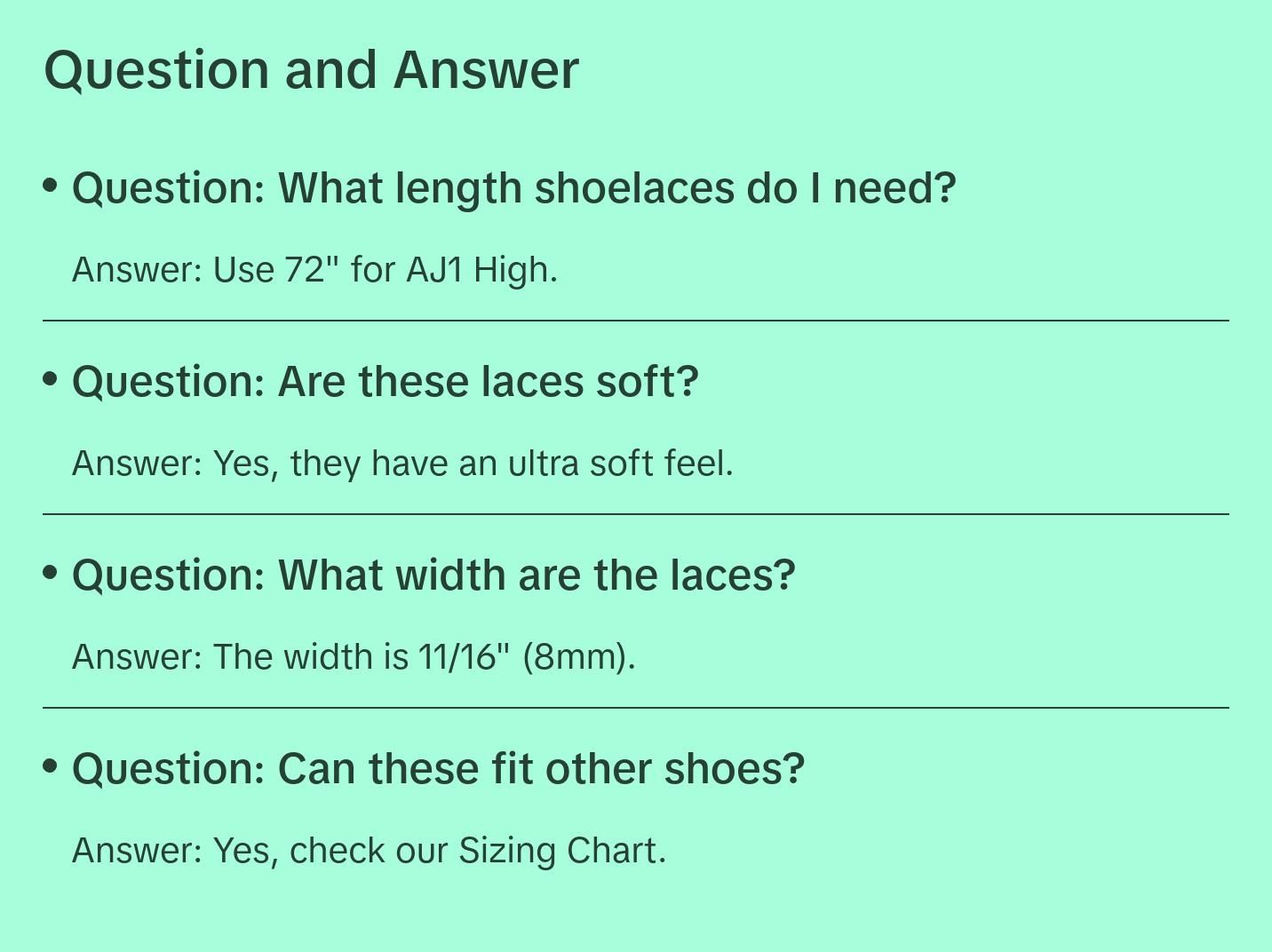Click the divider below the ultra soft answer
Viewport: 1272px width, 952px height.
click(x=636, y=514)
